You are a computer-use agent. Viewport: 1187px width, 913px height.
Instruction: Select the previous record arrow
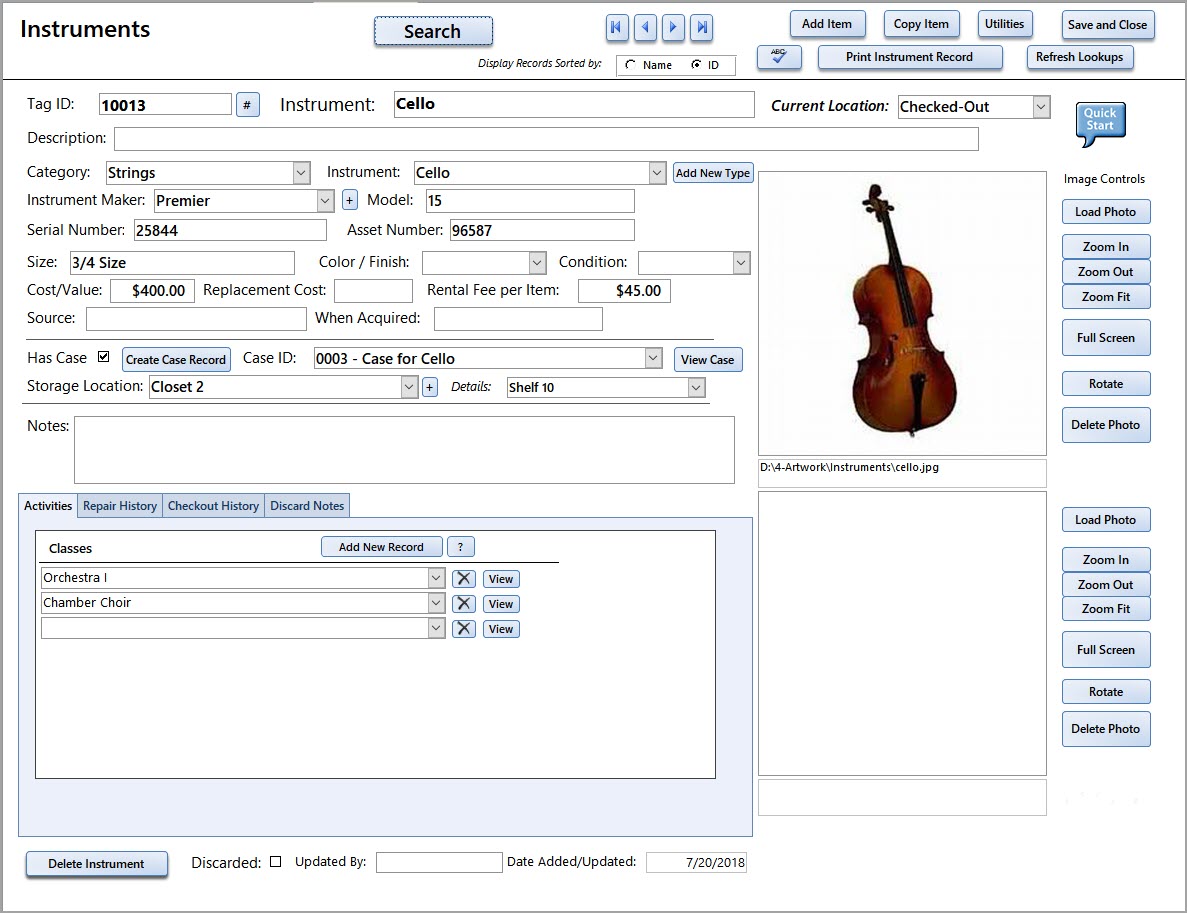point(645,28)
